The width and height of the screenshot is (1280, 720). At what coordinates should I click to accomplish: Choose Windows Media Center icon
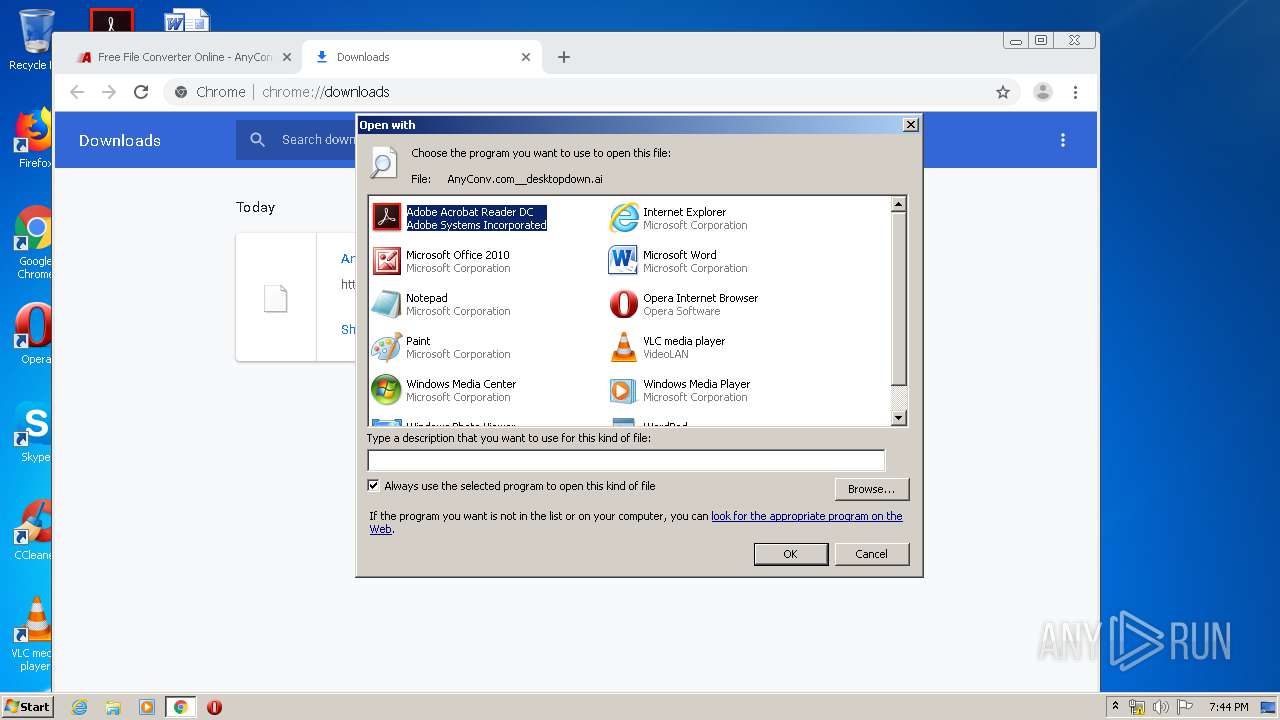386,389
